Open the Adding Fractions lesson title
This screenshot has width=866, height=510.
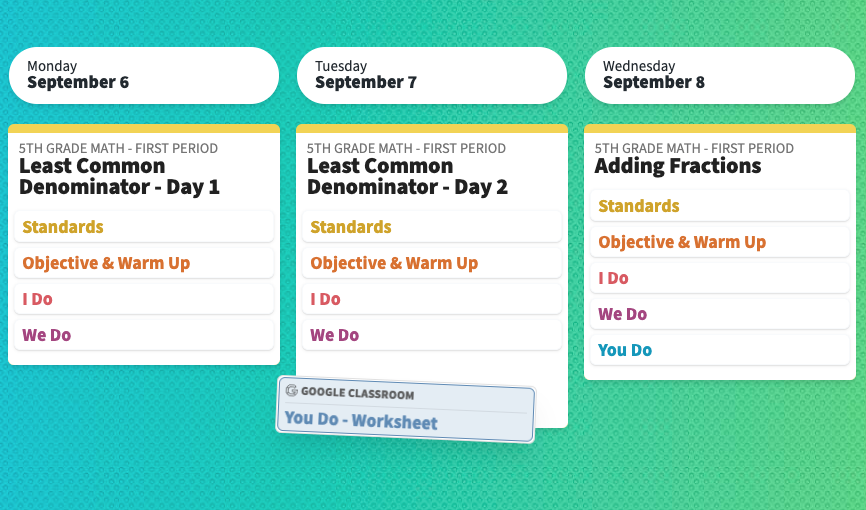point(678,166)
